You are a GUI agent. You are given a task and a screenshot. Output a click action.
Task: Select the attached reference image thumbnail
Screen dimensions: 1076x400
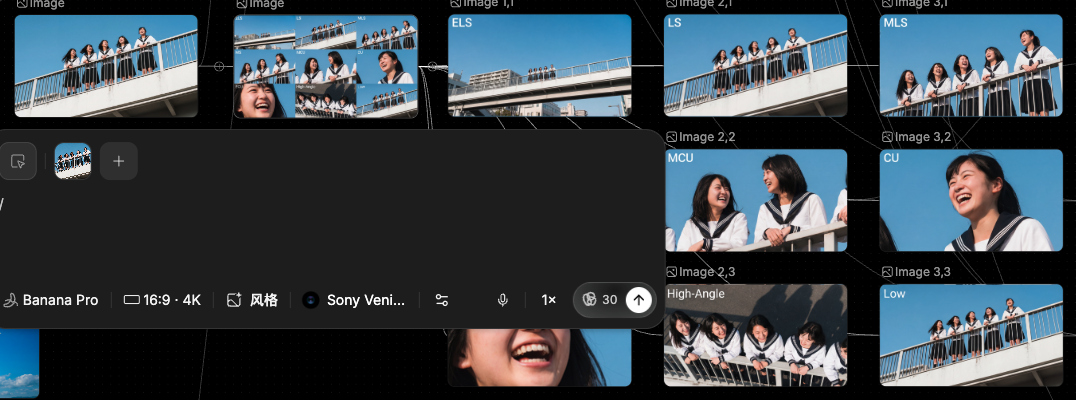click(73, 161)
